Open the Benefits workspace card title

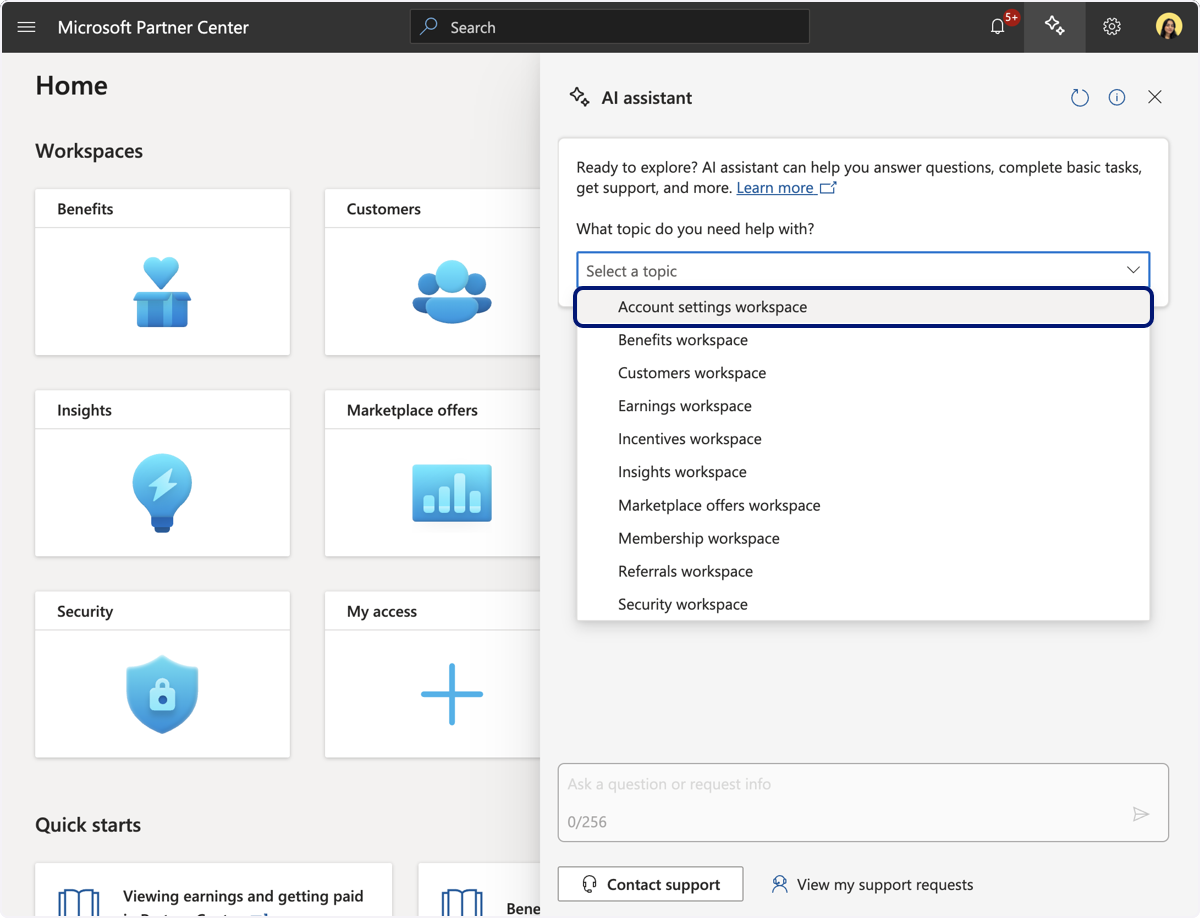pos(85,209)
